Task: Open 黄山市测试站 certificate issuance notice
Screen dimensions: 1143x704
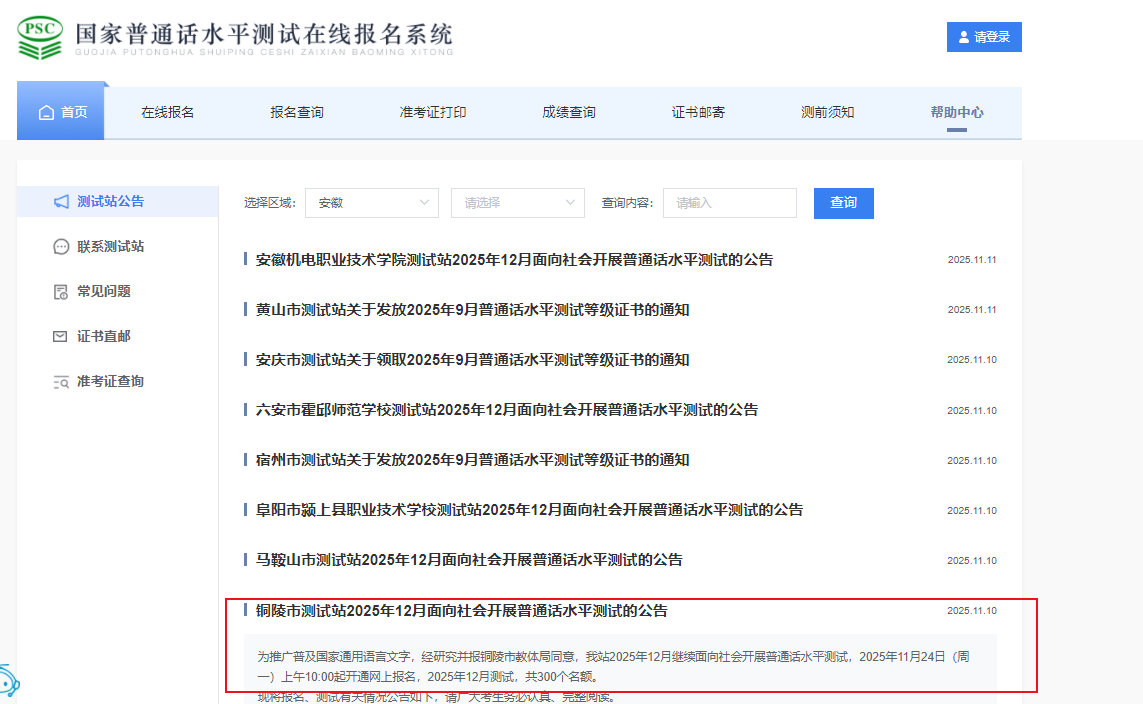Action: 472,310
